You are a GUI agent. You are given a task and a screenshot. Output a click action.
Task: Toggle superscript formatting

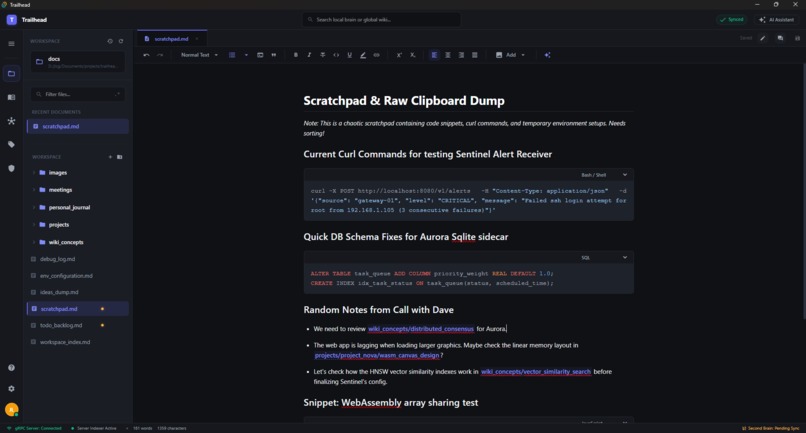399,55
